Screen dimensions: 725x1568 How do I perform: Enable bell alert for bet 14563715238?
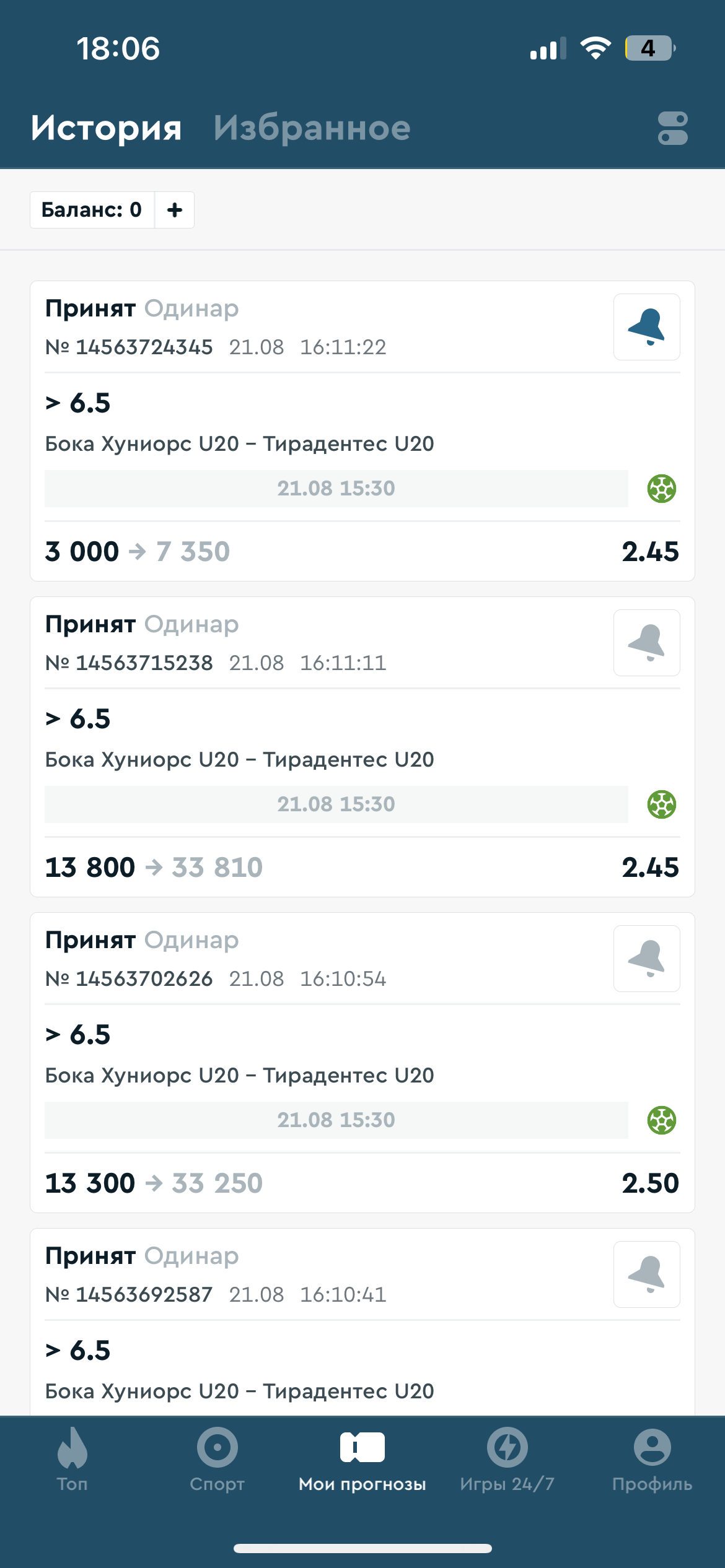click(x=646, y=643)
